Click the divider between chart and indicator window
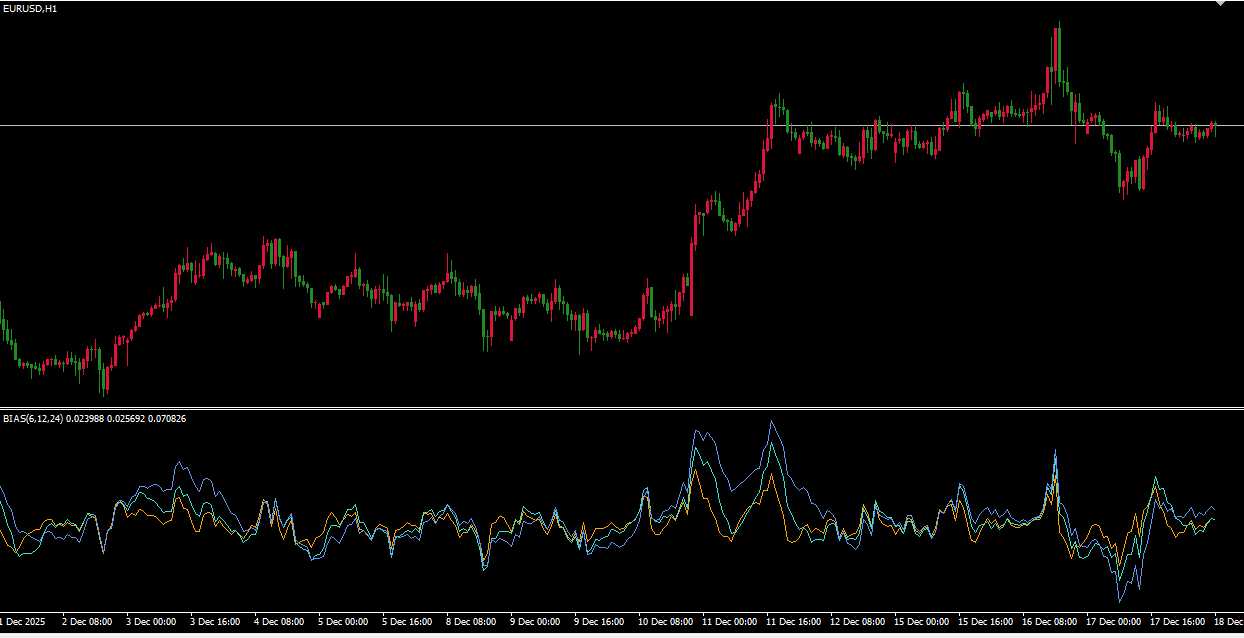 click(620, 408)
